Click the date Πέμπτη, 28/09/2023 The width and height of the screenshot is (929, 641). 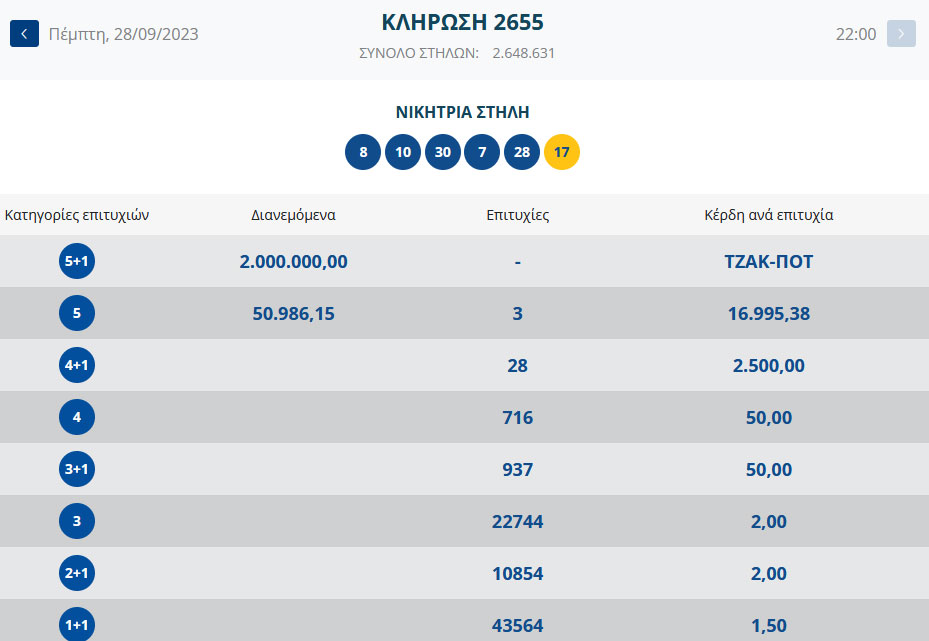click(124, 34)
